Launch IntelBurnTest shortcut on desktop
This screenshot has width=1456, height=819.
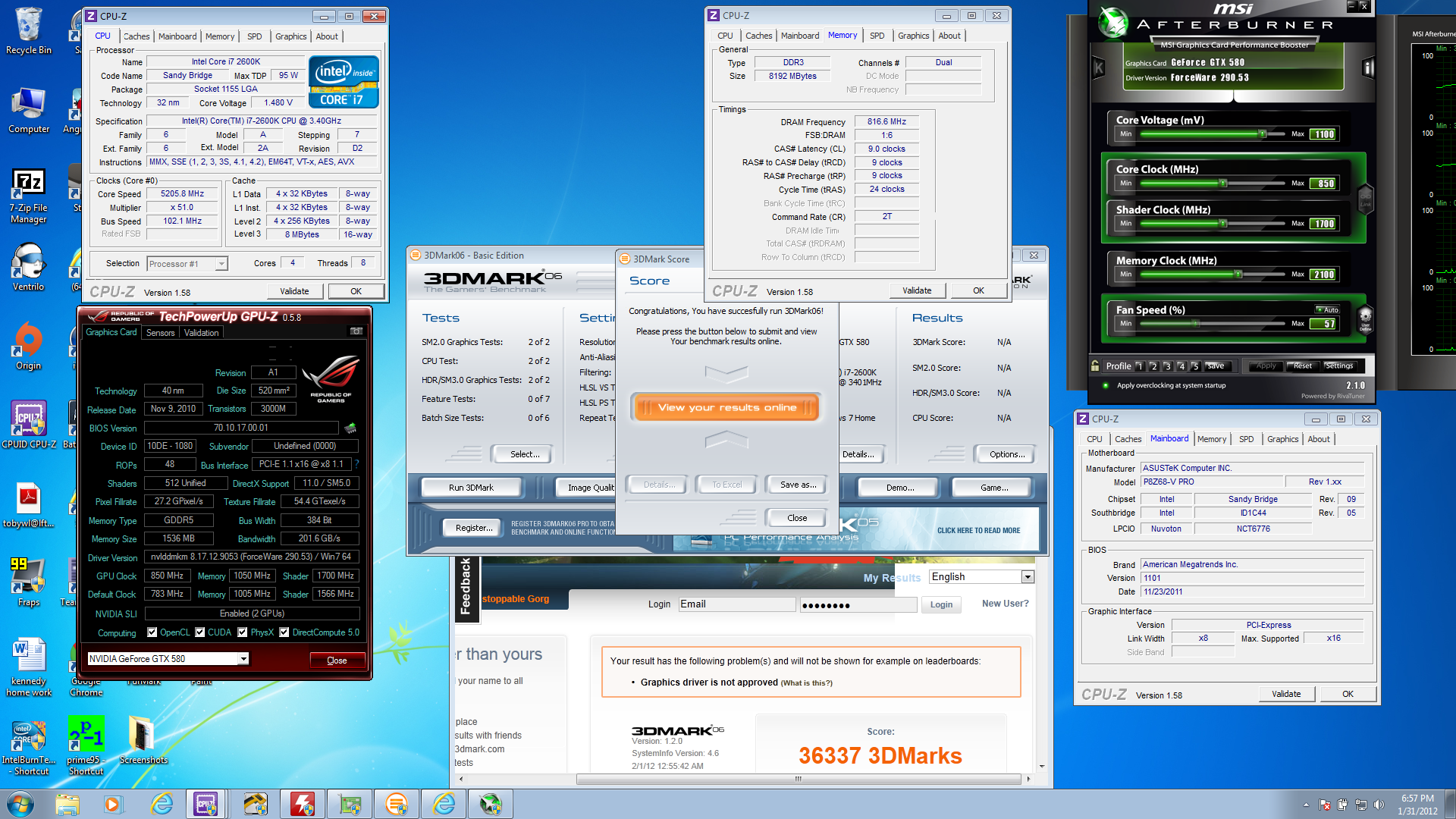click(x=29, y=748)
